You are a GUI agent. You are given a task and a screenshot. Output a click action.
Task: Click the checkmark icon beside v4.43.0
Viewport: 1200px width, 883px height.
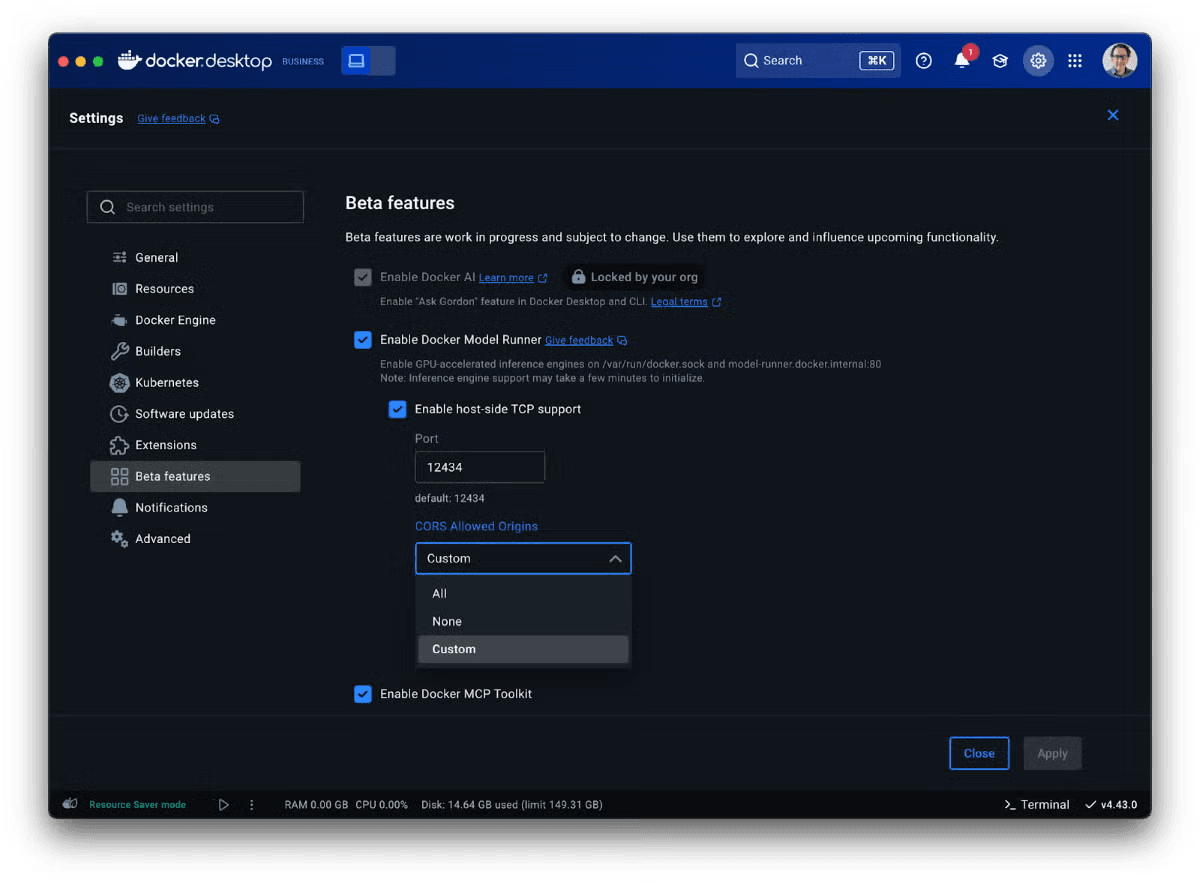click(x=1091, y=805)
